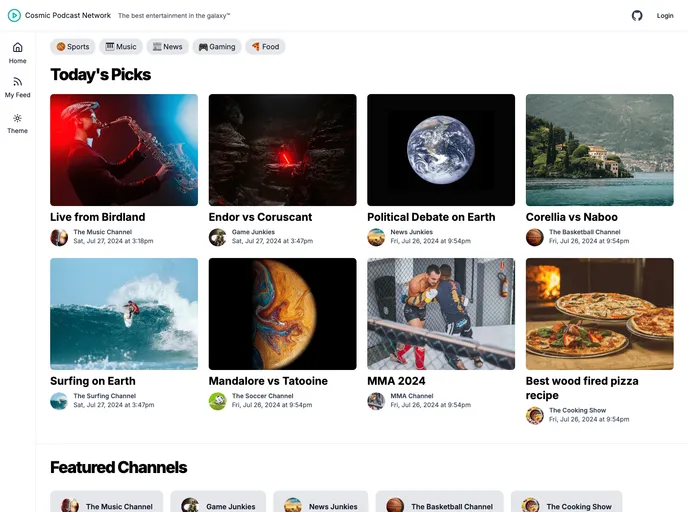Click 'The Cooking Show' text under pizza recipe
Screen dimensions: 688x512
(577, 410)
